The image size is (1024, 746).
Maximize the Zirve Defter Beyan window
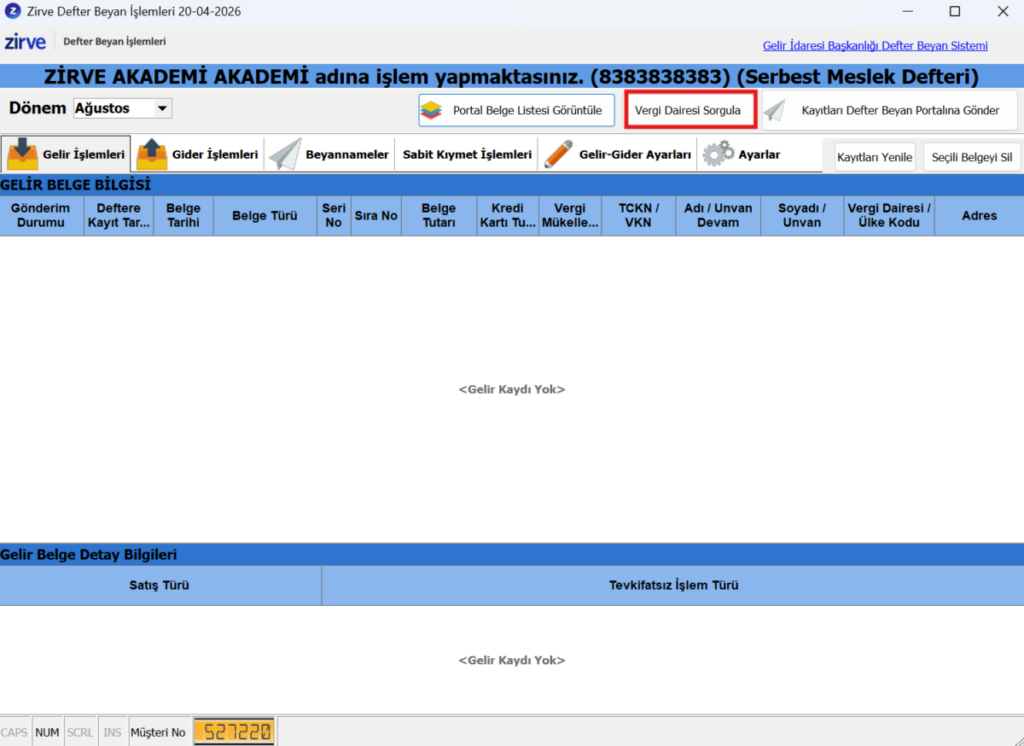tap(954, 11)
